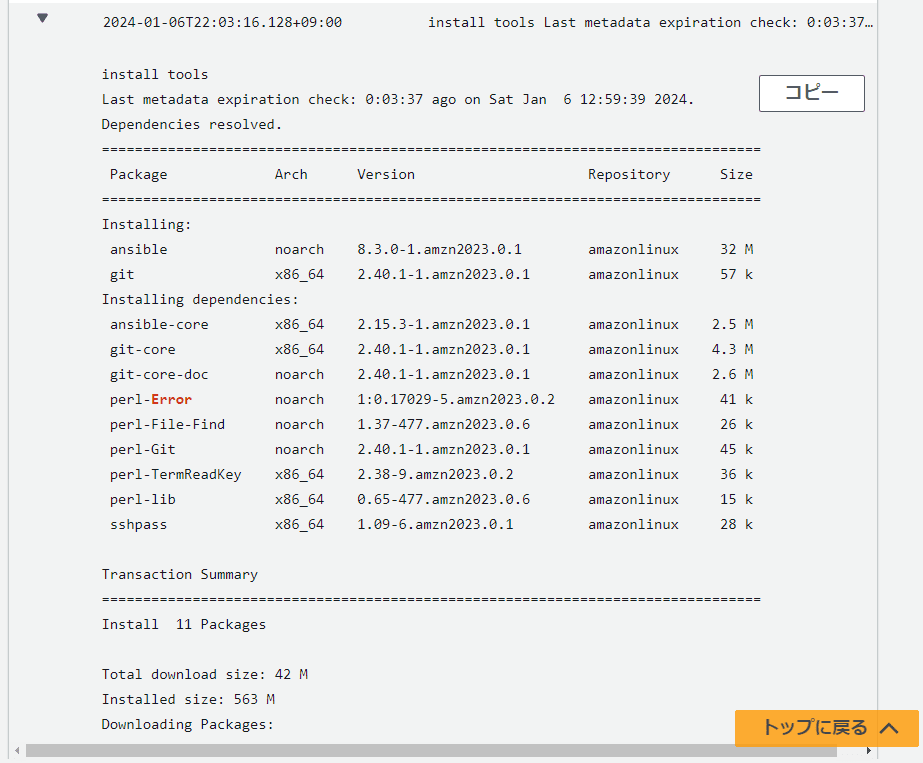Click the 'install tools' log line

(x=155, y=75)
